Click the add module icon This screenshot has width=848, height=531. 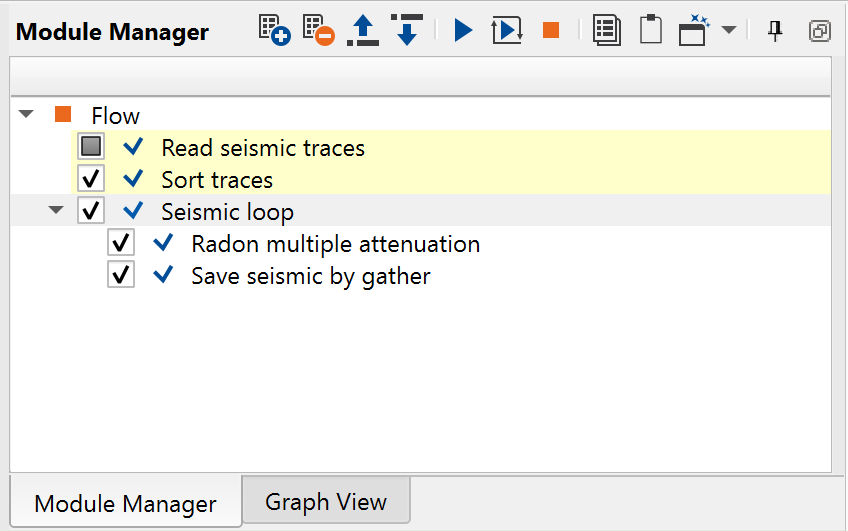click(x=274, y=30)
